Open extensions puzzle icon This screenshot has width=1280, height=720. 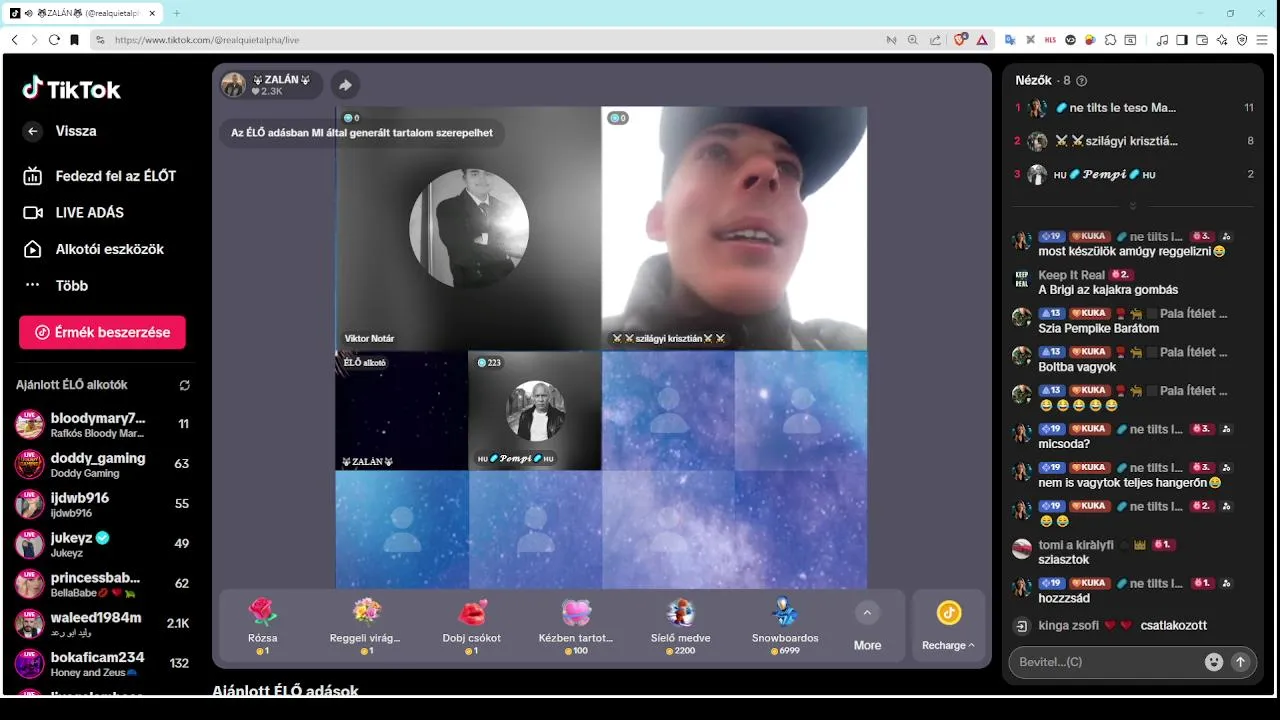1110,40
